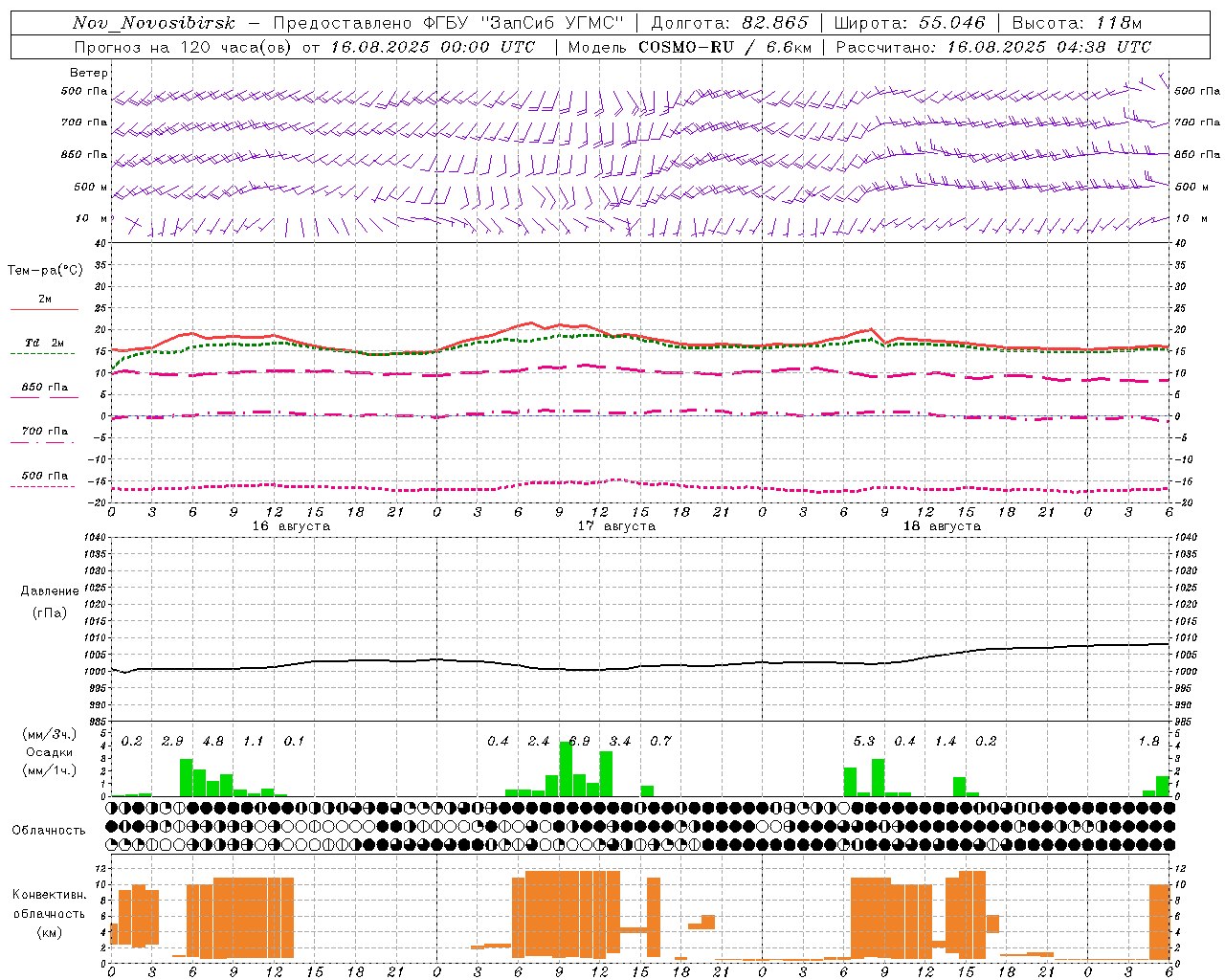1225x980 pixels.
Task: Select the ФГБУ "ЗапСиб УГМС" provider text
Action: point(522,23)
